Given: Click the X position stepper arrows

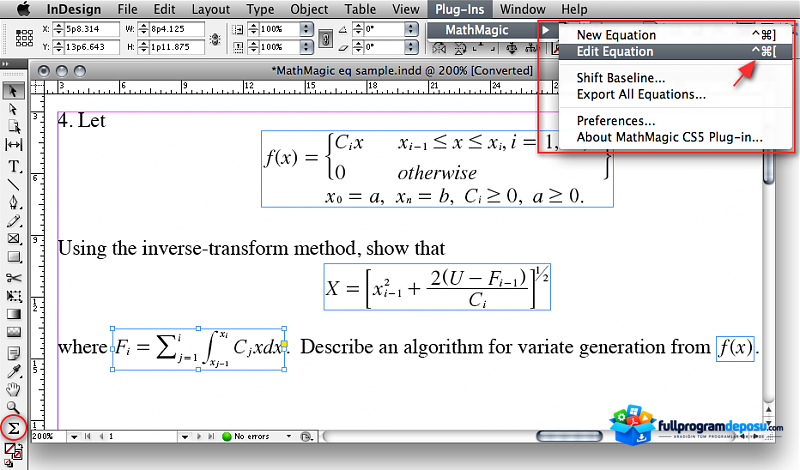Looking at the screenshot, I should click(58, 29).
